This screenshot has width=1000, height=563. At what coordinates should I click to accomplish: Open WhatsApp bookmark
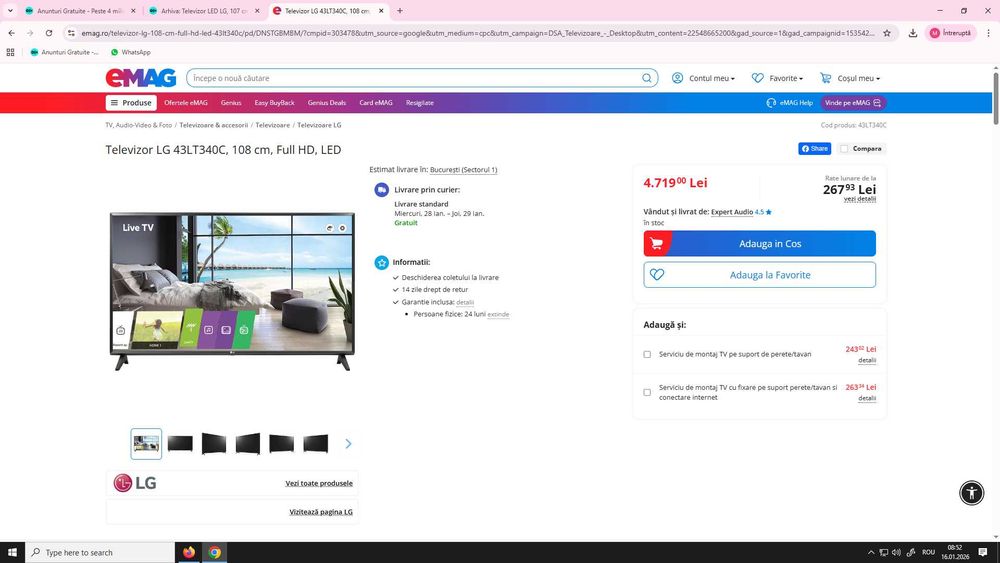tap(131, 52)
